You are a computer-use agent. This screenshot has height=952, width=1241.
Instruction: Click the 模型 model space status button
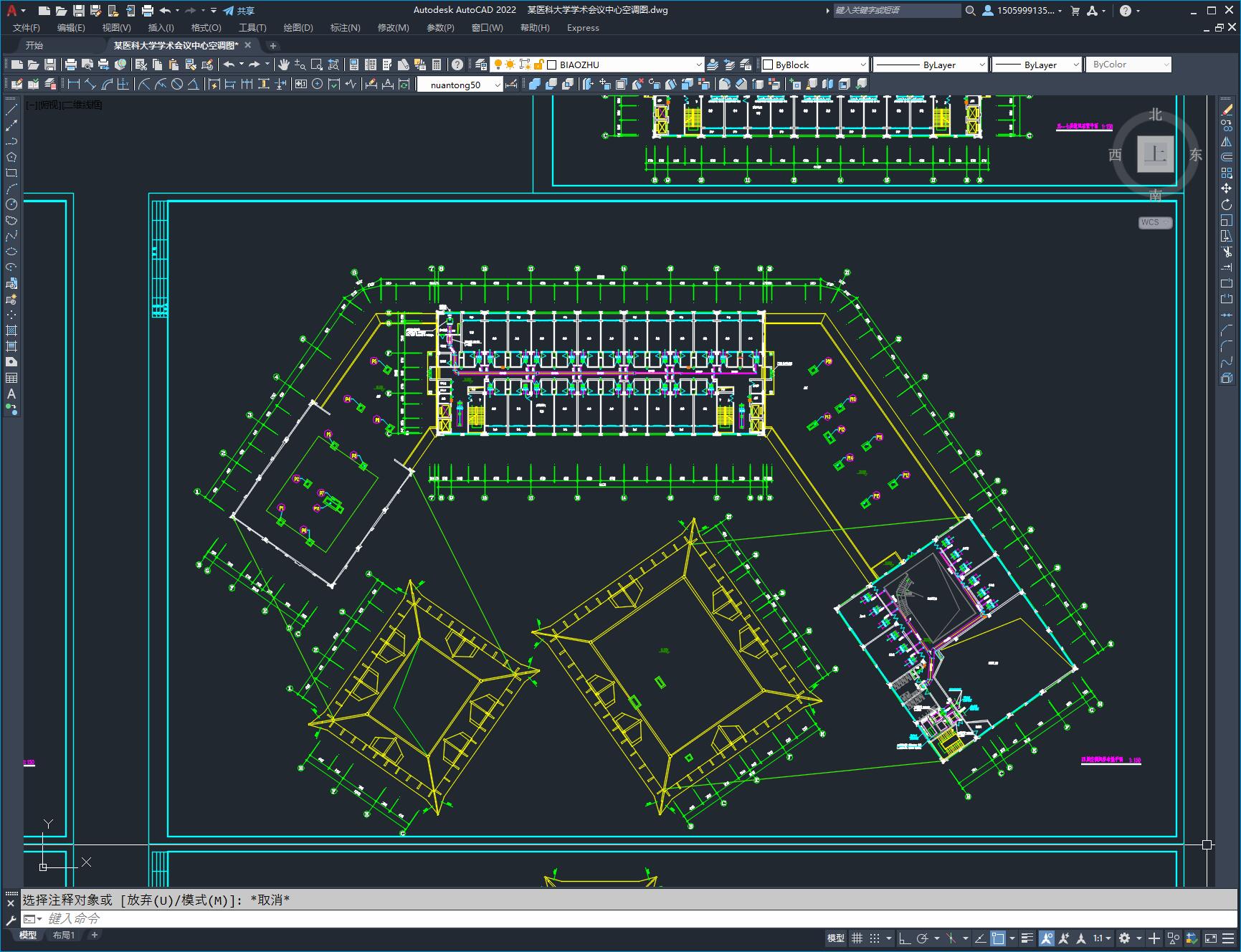(x=836, y=938)
